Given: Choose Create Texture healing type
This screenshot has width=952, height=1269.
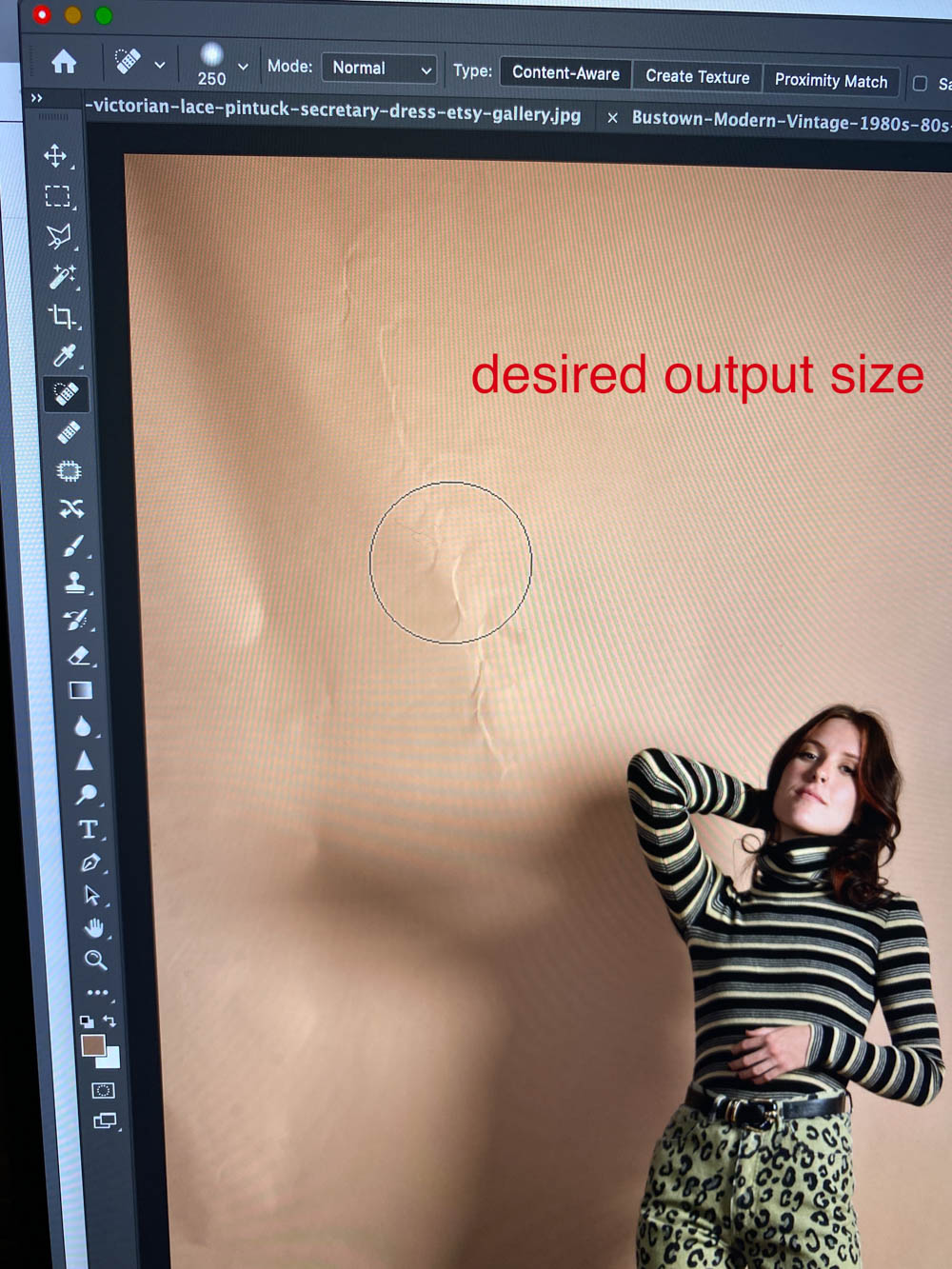Looking at the screenshot, I should point(697,77).
